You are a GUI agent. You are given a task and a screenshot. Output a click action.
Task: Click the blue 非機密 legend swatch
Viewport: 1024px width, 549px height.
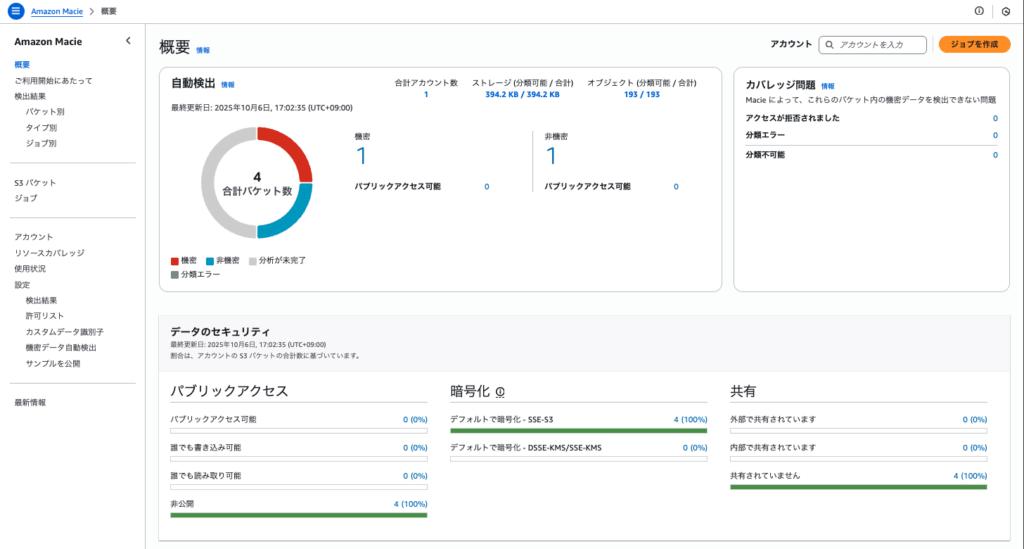coord(211,260)
